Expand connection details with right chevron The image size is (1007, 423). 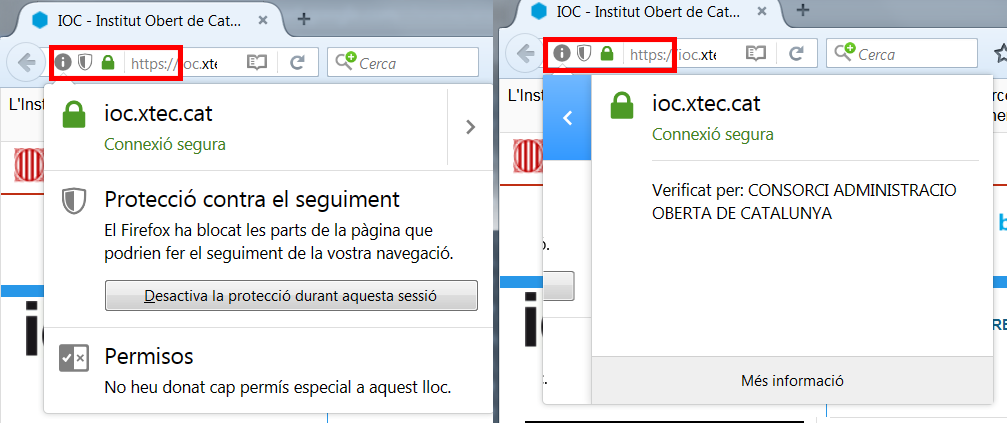click(470, 127)
